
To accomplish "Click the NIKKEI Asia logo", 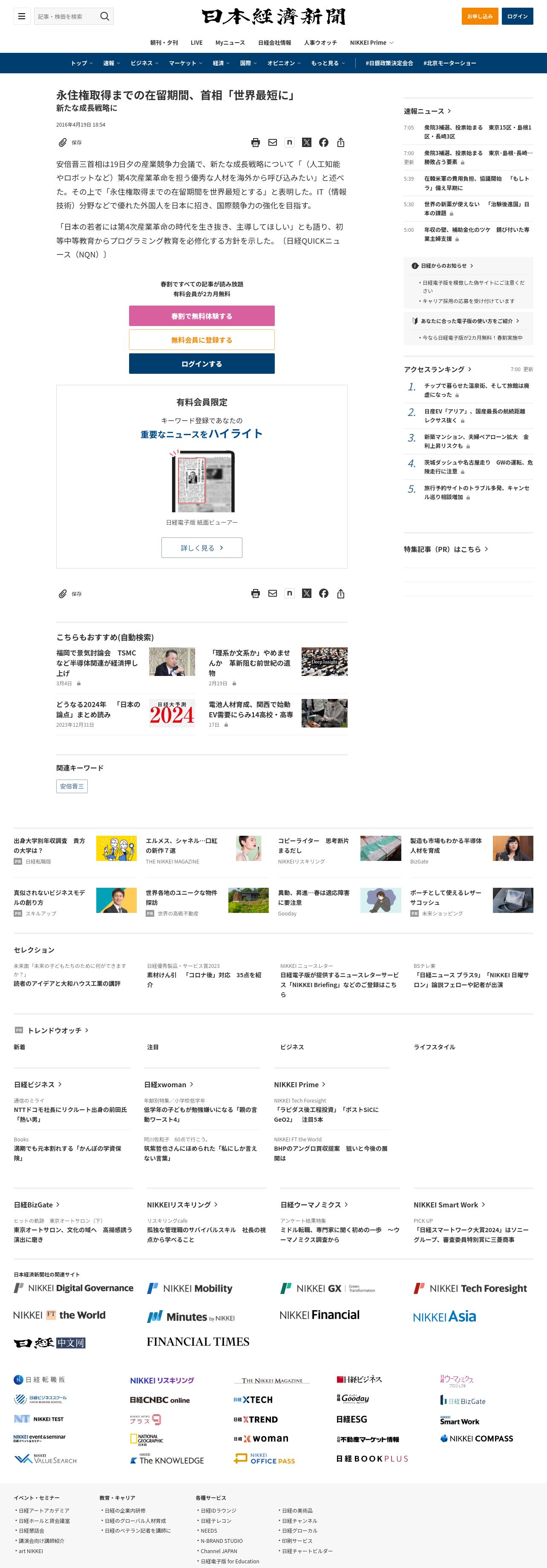I will [444, 1317].
